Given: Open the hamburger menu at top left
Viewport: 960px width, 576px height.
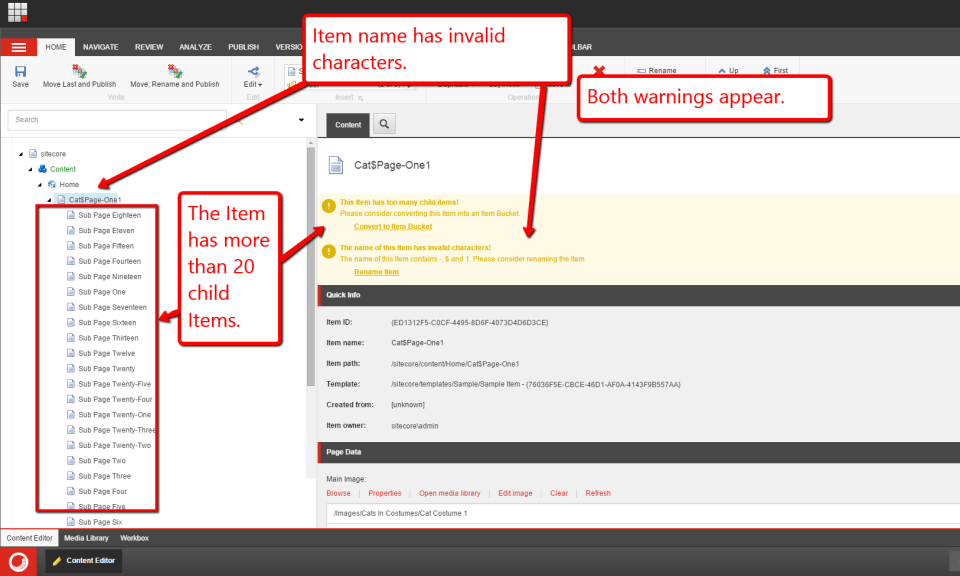Looking at the screenshot, I should [x=18, y=46].
